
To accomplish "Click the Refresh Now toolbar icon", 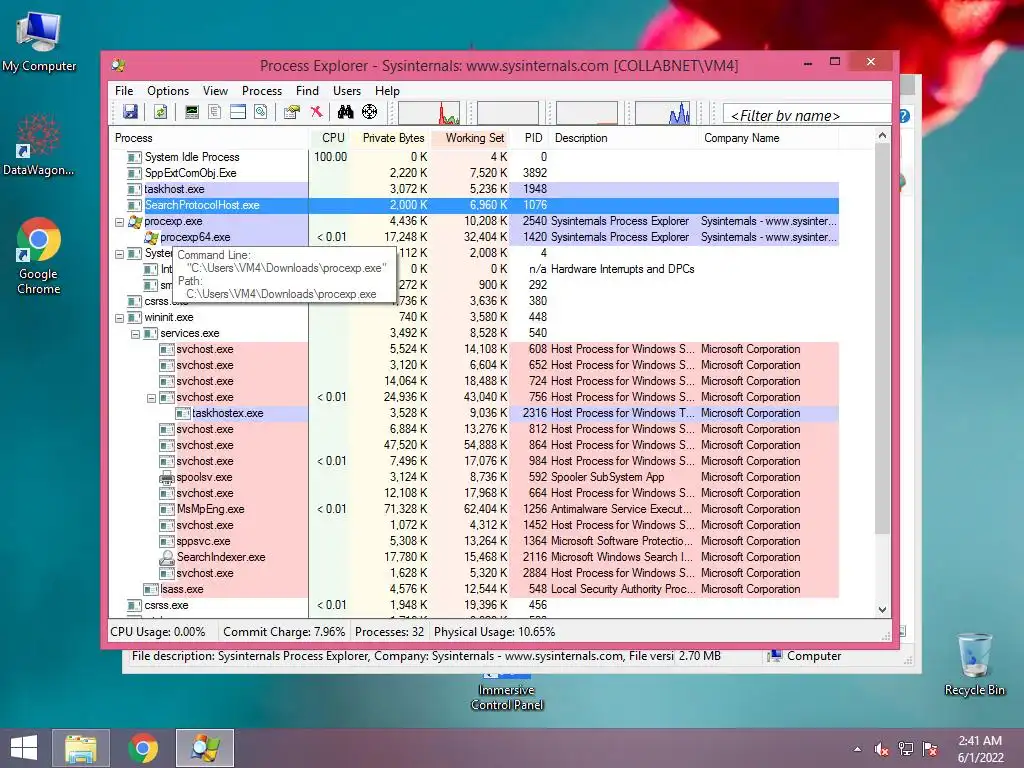I will (161, 112).
